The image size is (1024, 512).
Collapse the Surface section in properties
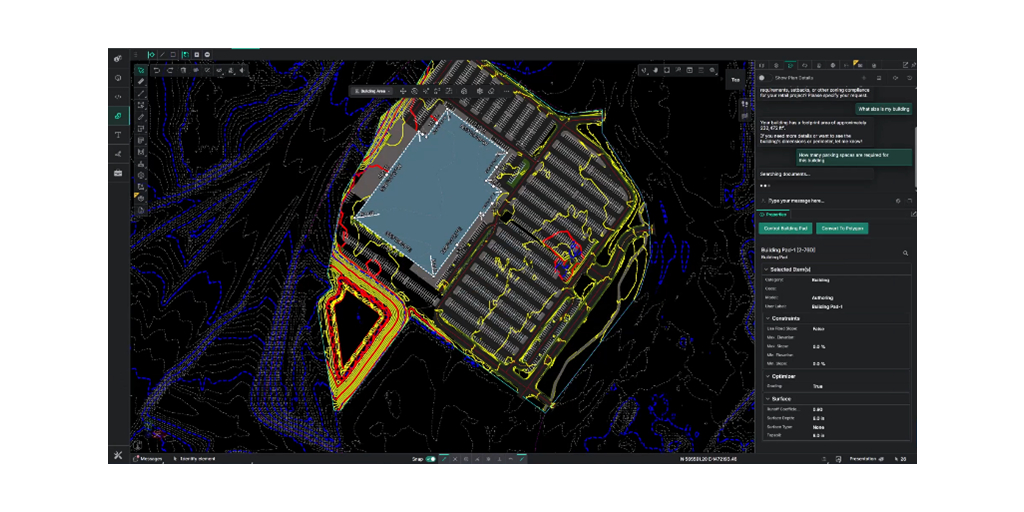(x=766, y=398)
